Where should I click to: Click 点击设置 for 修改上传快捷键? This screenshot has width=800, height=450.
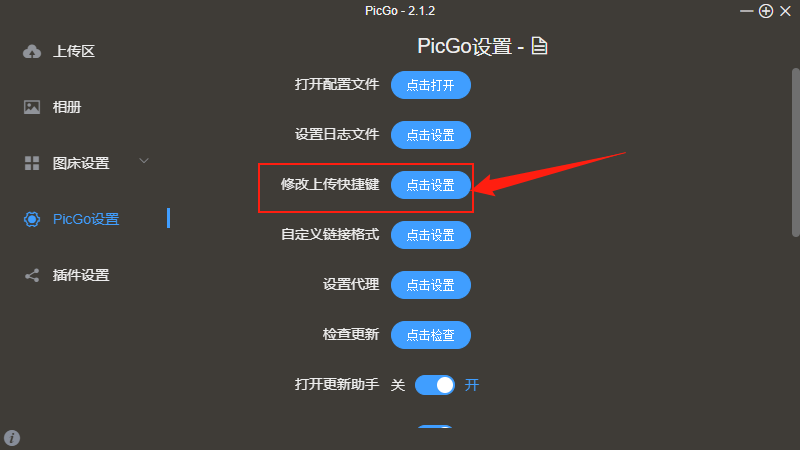tap(431, 185)
